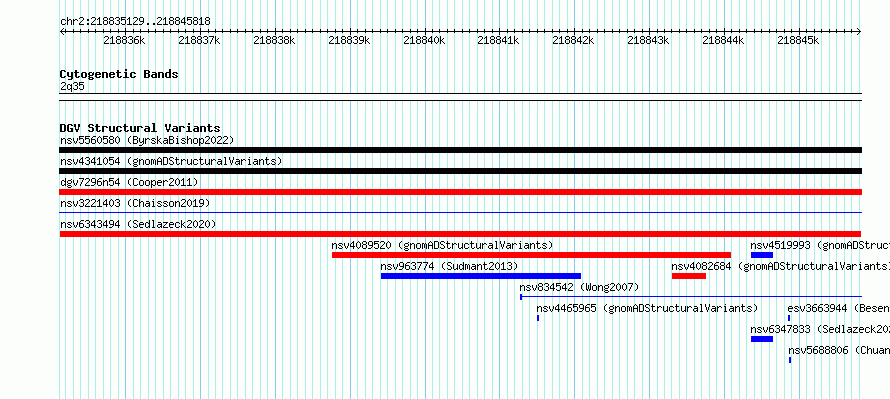Open the nsv963774 (Sudmant2013) label
The image size is (890, 399).
[449, 266]
